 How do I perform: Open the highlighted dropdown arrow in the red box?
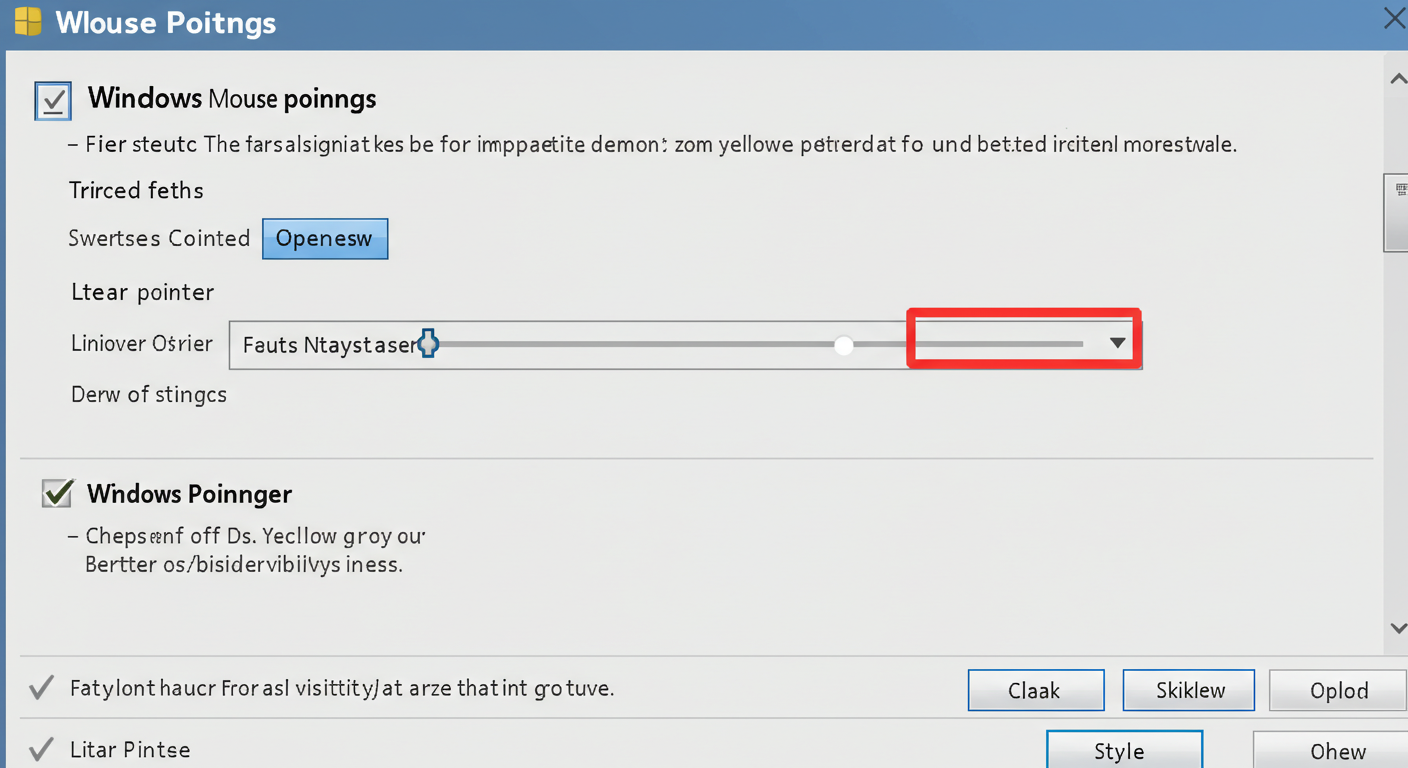(x=1117, y=342)
